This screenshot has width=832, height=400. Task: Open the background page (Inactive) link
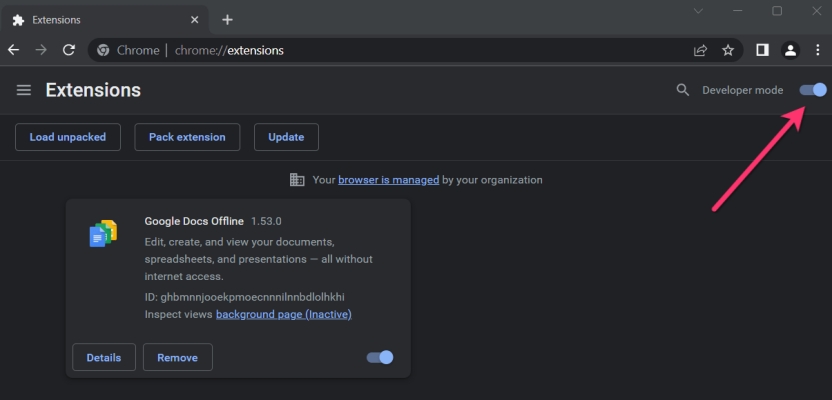click(x=284, y=314)
